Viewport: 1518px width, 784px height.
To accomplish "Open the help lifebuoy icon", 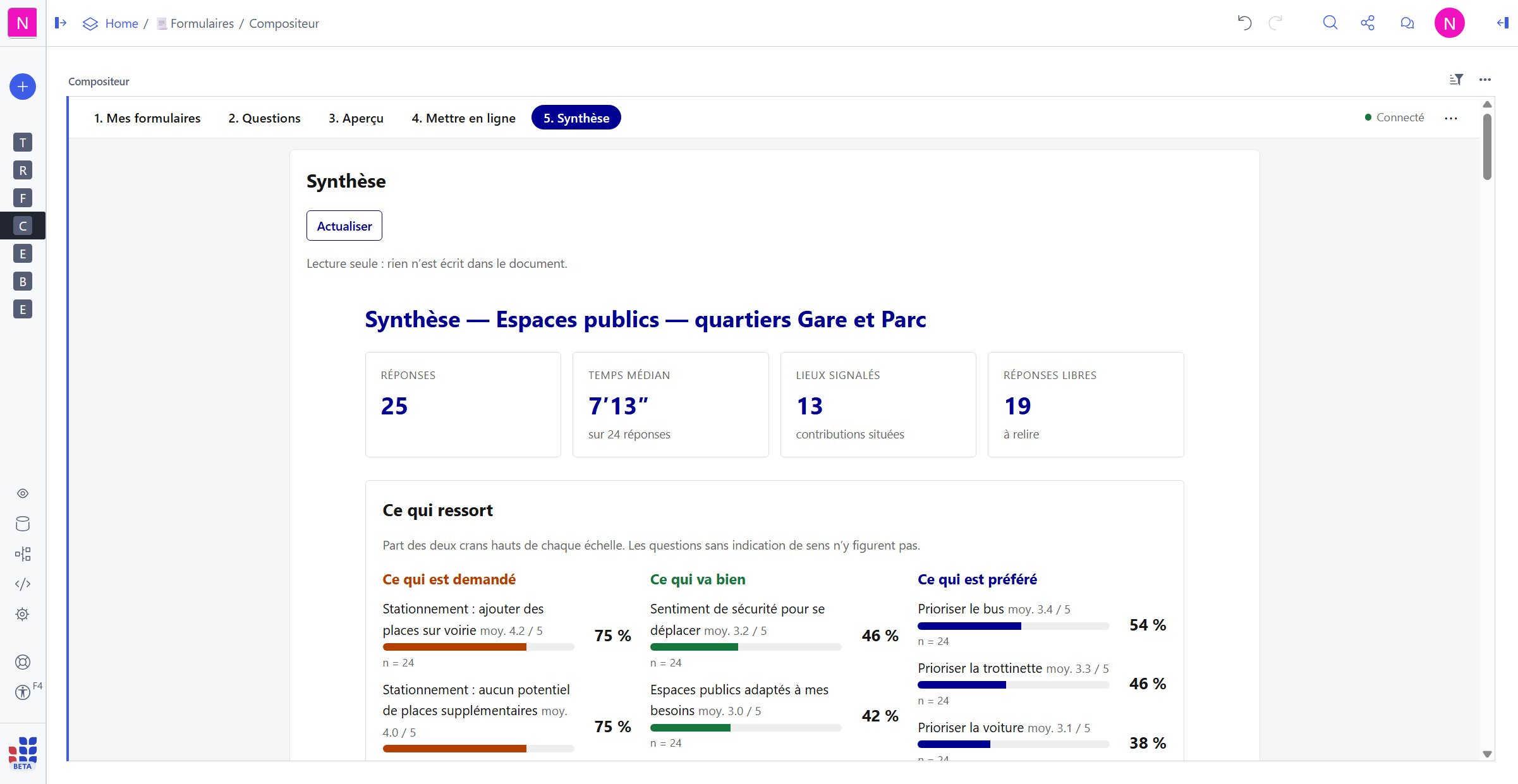I will point(23,662).
